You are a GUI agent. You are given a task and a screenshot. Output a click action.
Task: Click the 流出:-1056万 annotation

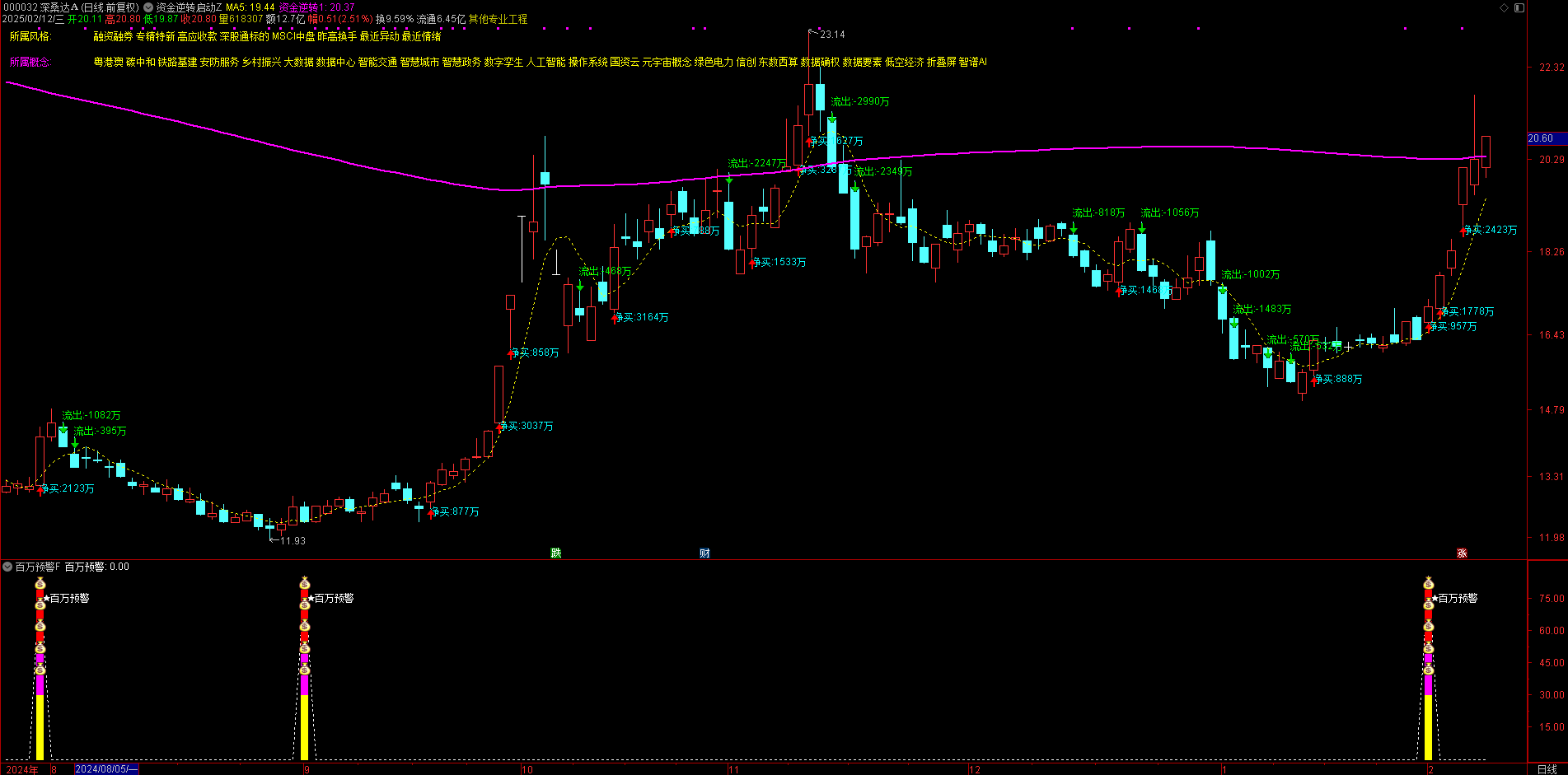coord(1170,212)
